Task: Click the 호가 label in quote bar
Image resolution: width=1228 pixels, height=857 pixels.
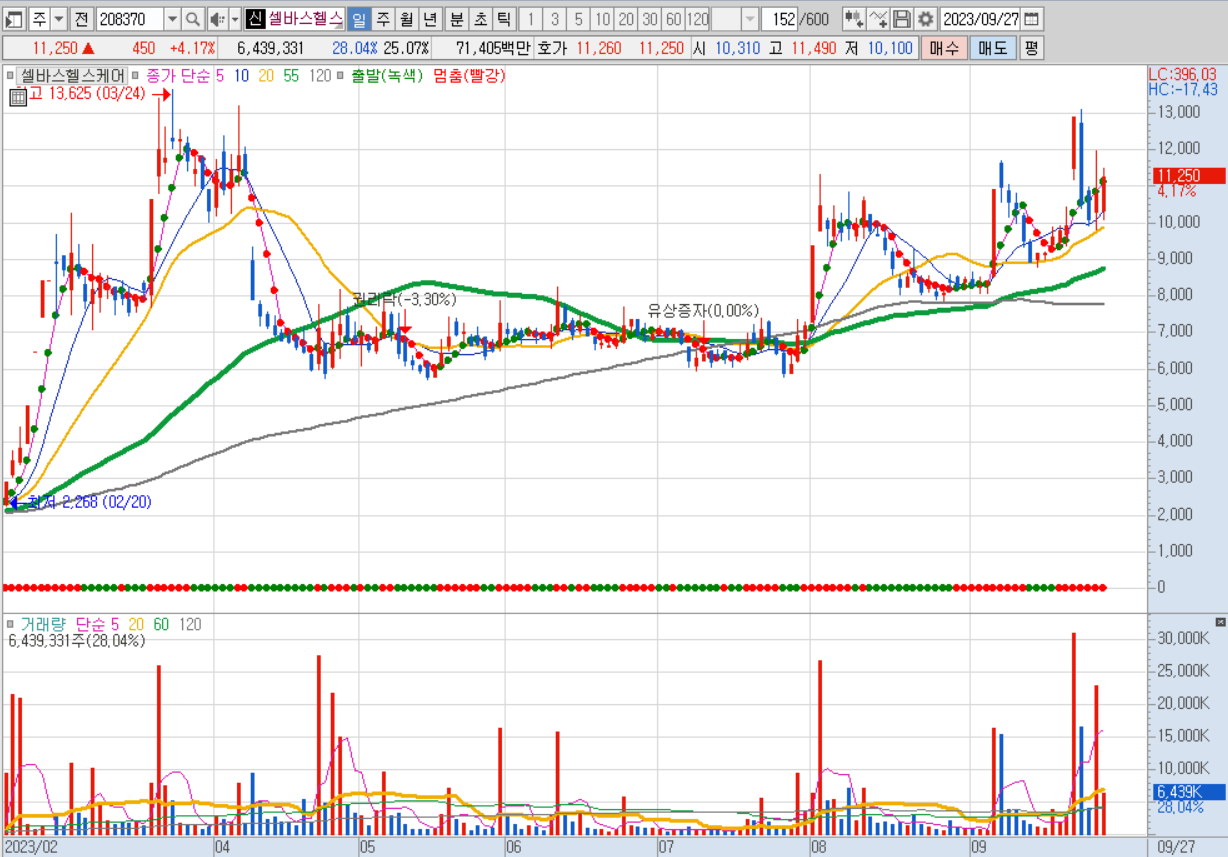Action: [x=551, y=48]
